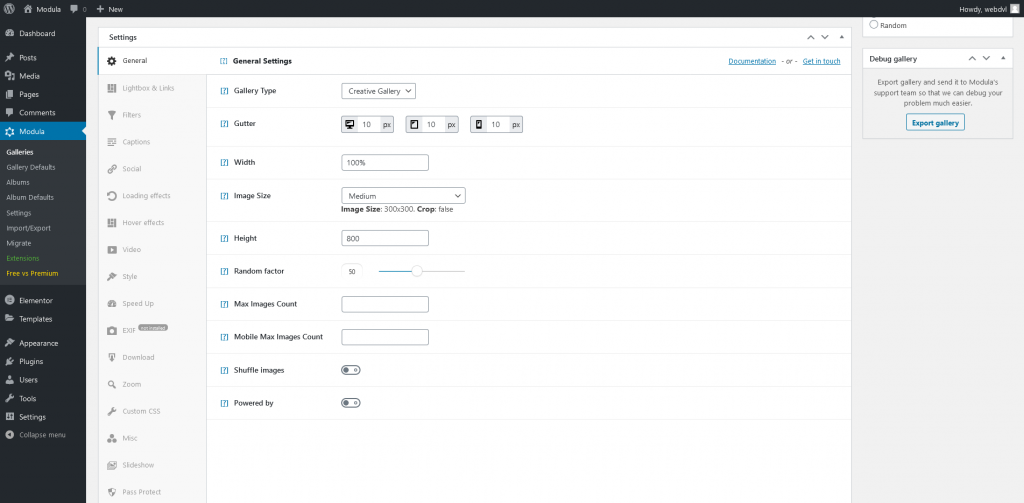This screenshot has height=503, width=1024.
Task: Select the Random radio button
Action: point(874,25)
